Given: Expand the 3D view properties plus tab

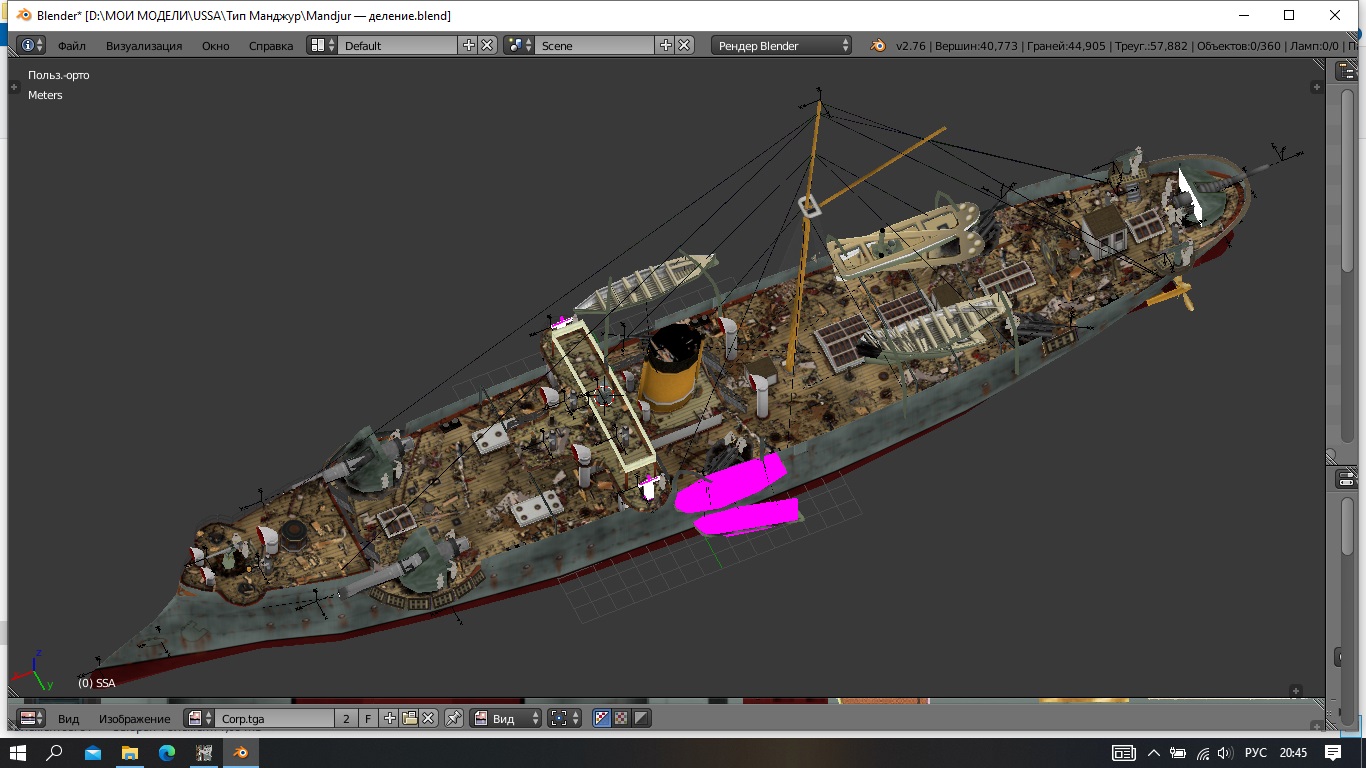Looking at the screenshot, I should point(1316,87).
